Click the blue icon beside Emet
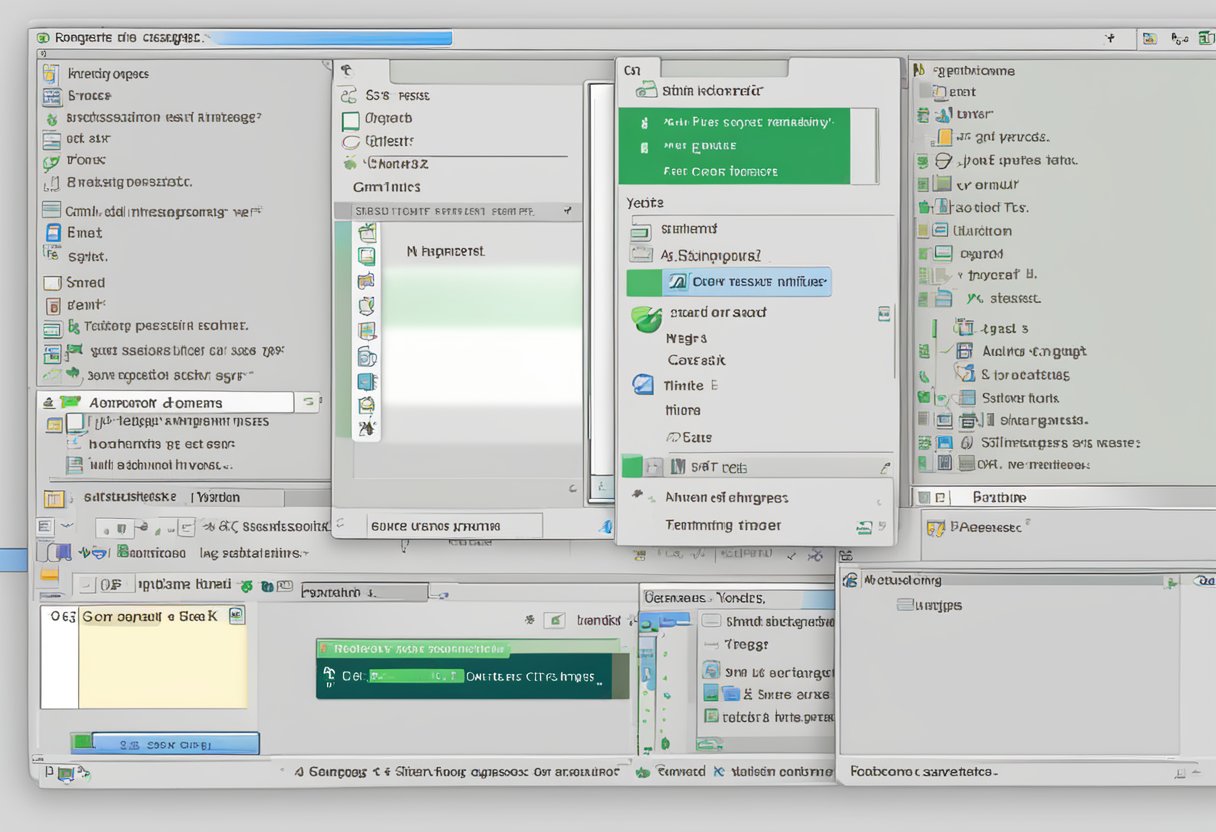Viewport: 1216px width, 832px height. pyautogui.click(x=53, y=233)
